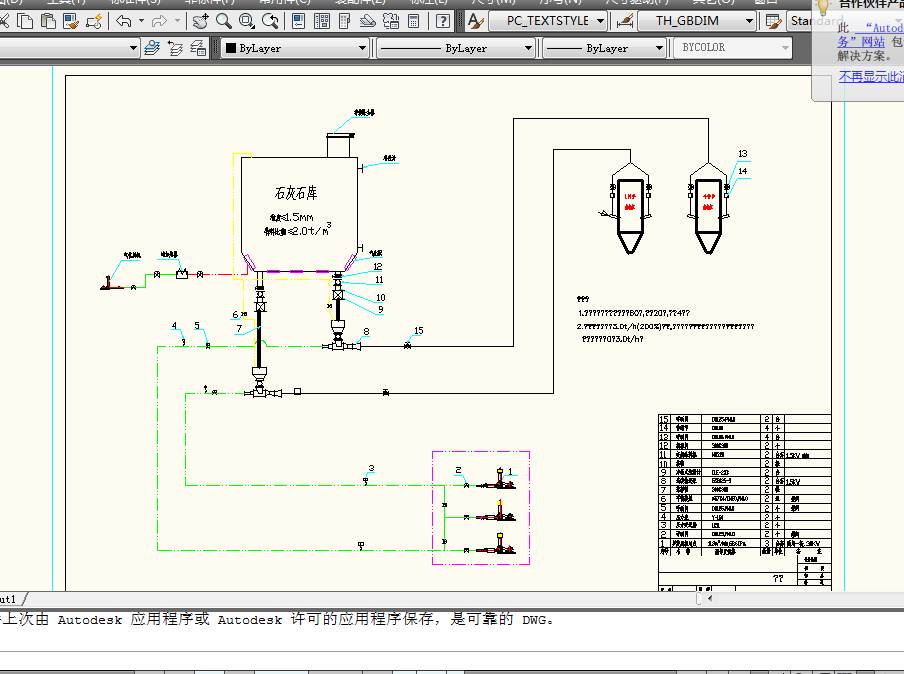
Task: Click the Dimension Style icon
Action: tap(625, 20)
